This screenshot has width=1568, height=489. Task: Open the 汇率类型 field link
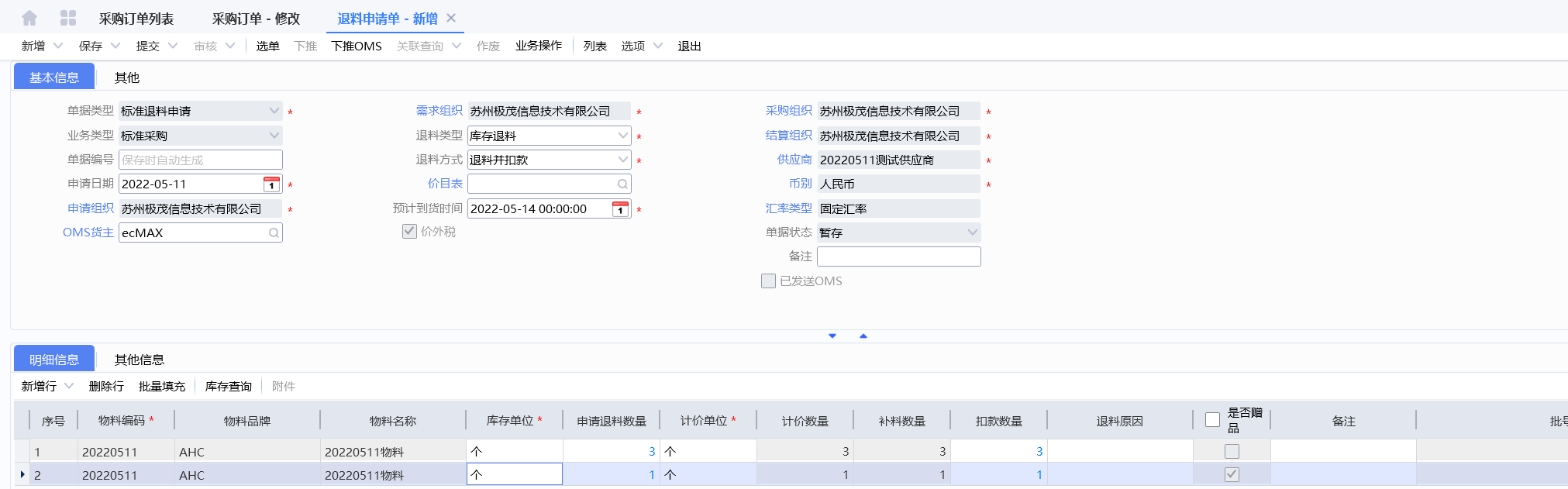pyautogui.click(x=789, y=208)
